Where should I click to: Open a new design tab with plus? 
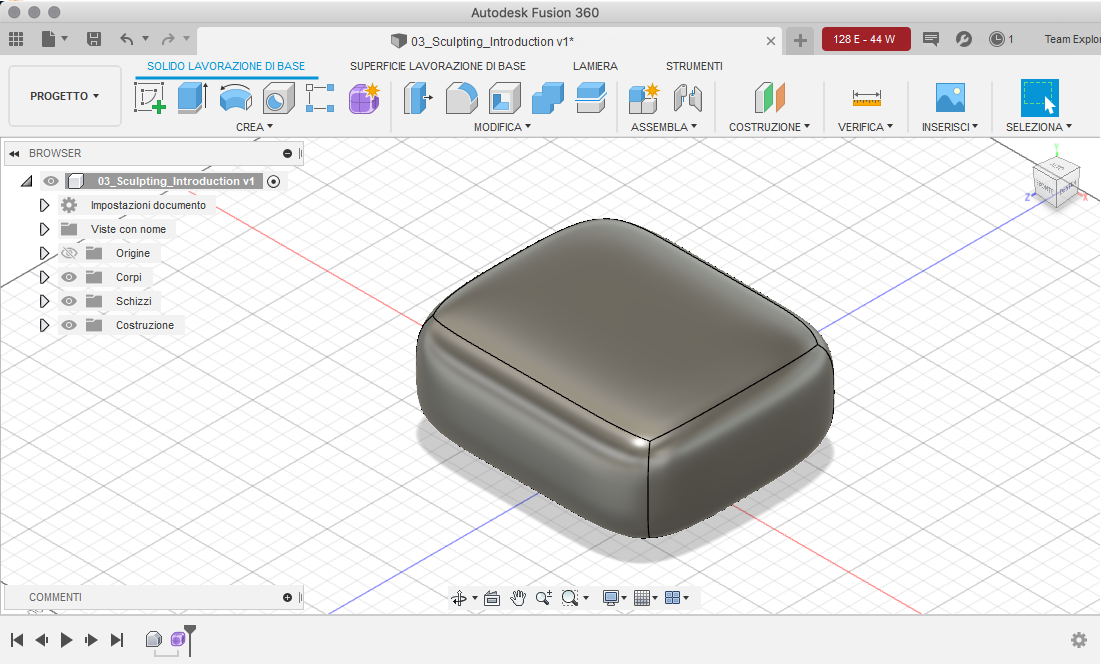pos(800,41)
